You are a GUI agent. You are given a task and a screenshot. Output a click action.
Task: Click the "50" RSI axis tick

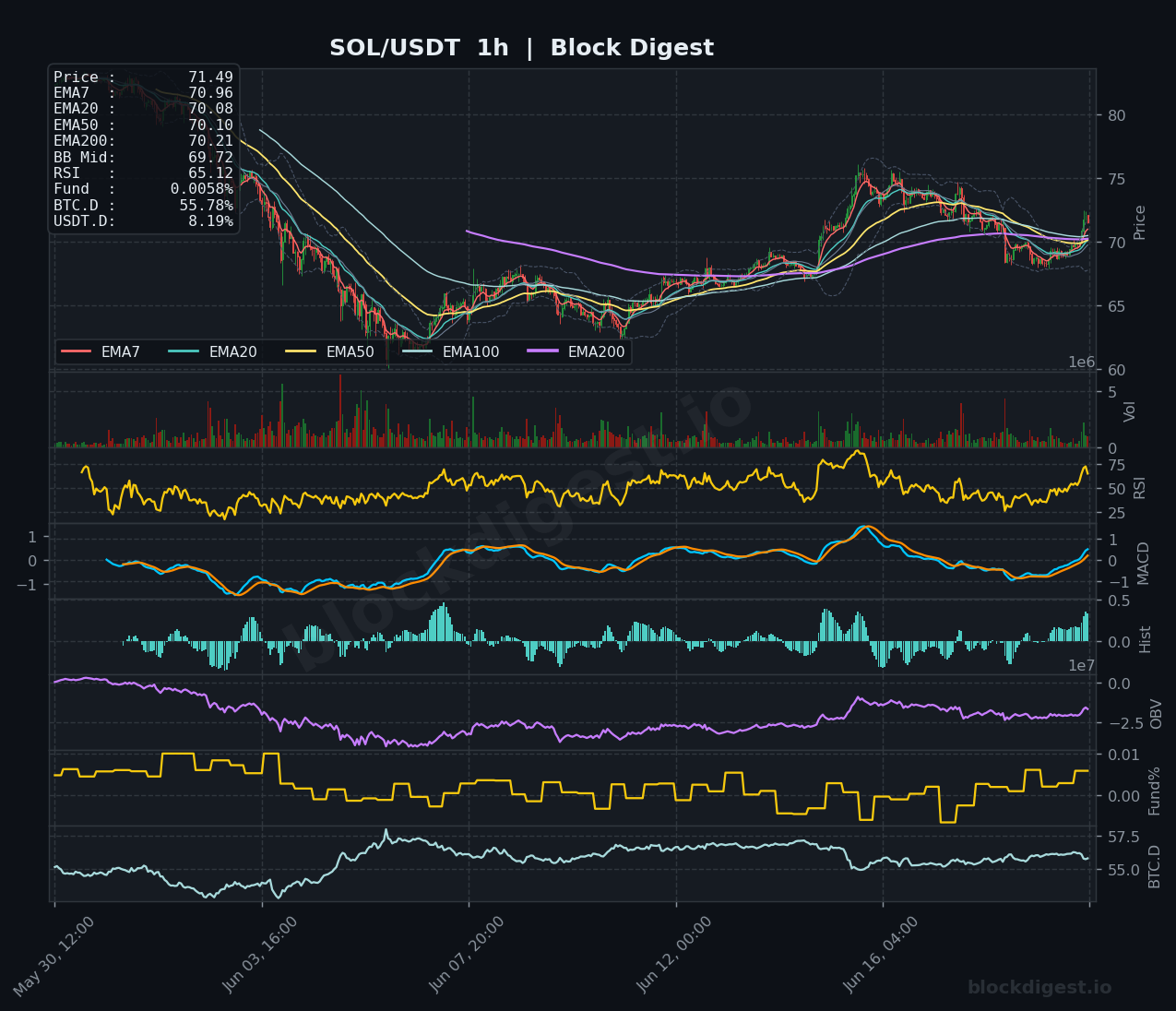pyautogui.click(x=1116, y=489)
